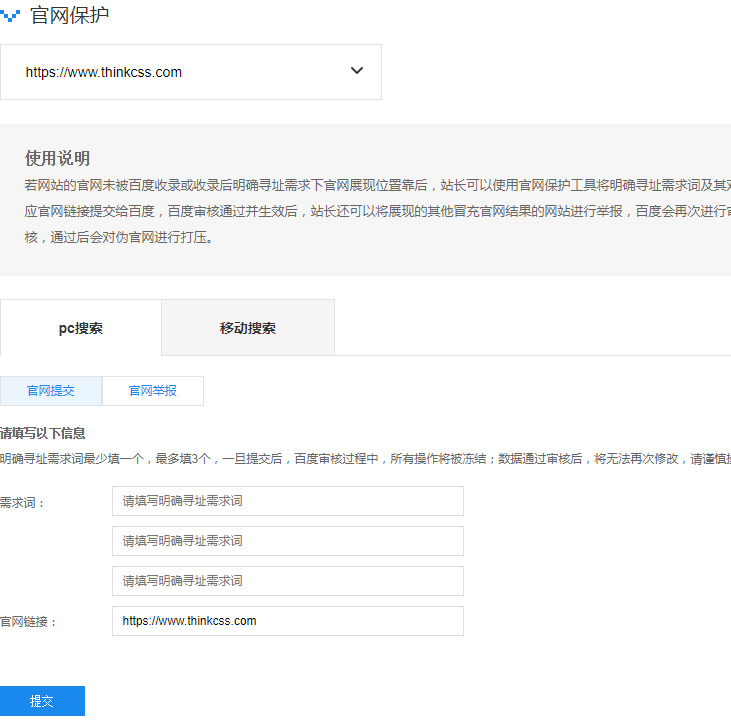Click the 需求词 label
This screenshot has width=731, height=721.
pyautogui.click(x=22, y=502)
